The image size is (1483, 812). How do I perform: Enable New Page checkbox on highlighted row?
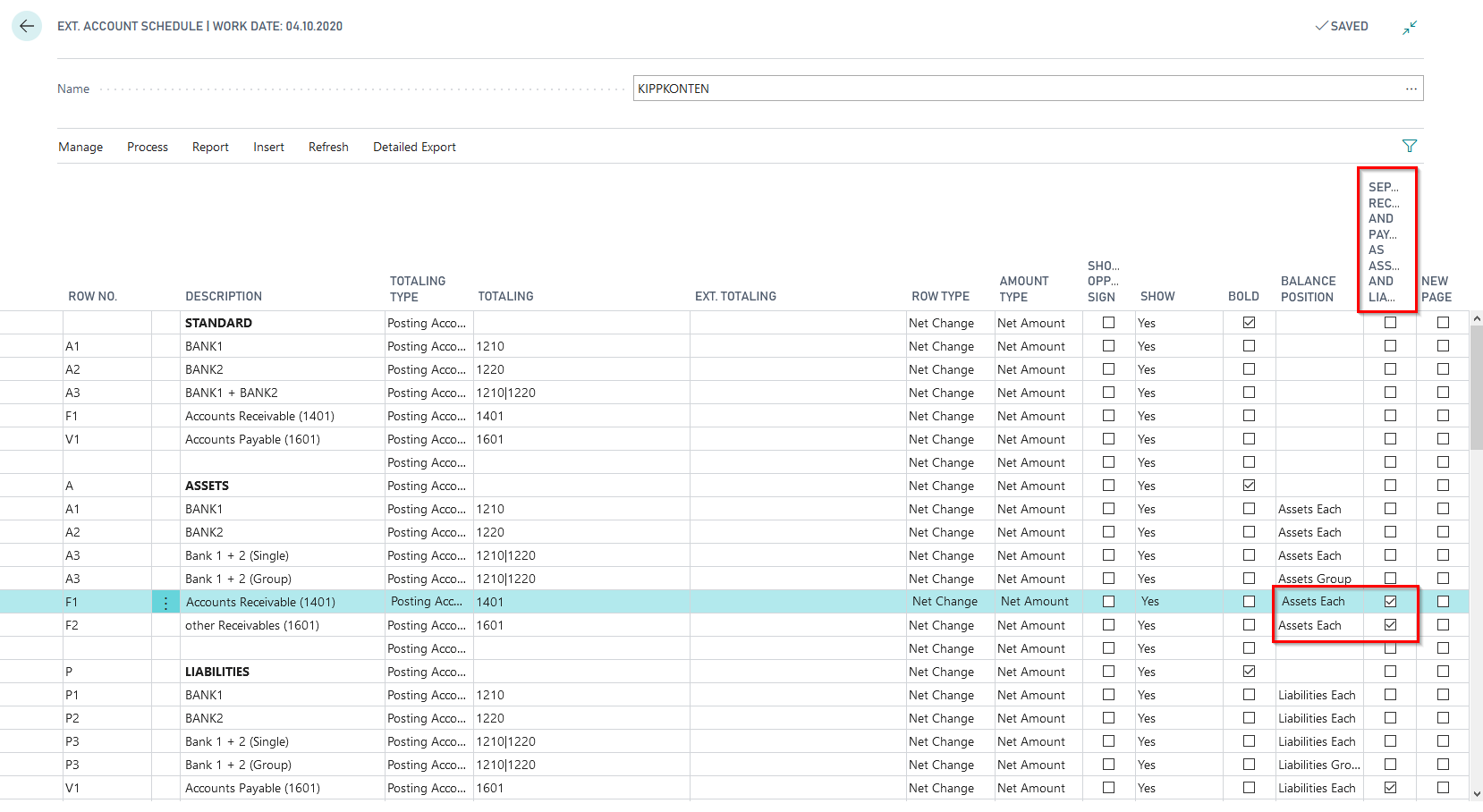[x=1443, y=602]
